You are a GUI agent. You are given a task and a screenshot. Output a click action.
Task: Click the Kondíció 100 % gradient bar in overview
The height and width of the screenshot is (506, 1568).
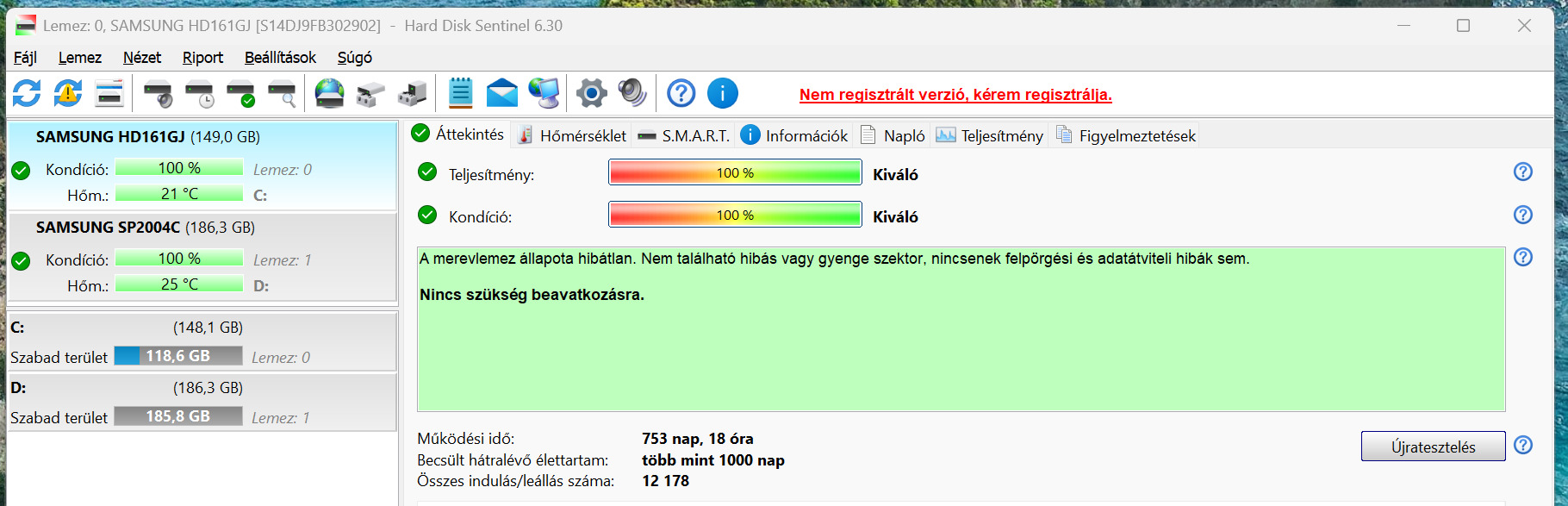[735, 215]
